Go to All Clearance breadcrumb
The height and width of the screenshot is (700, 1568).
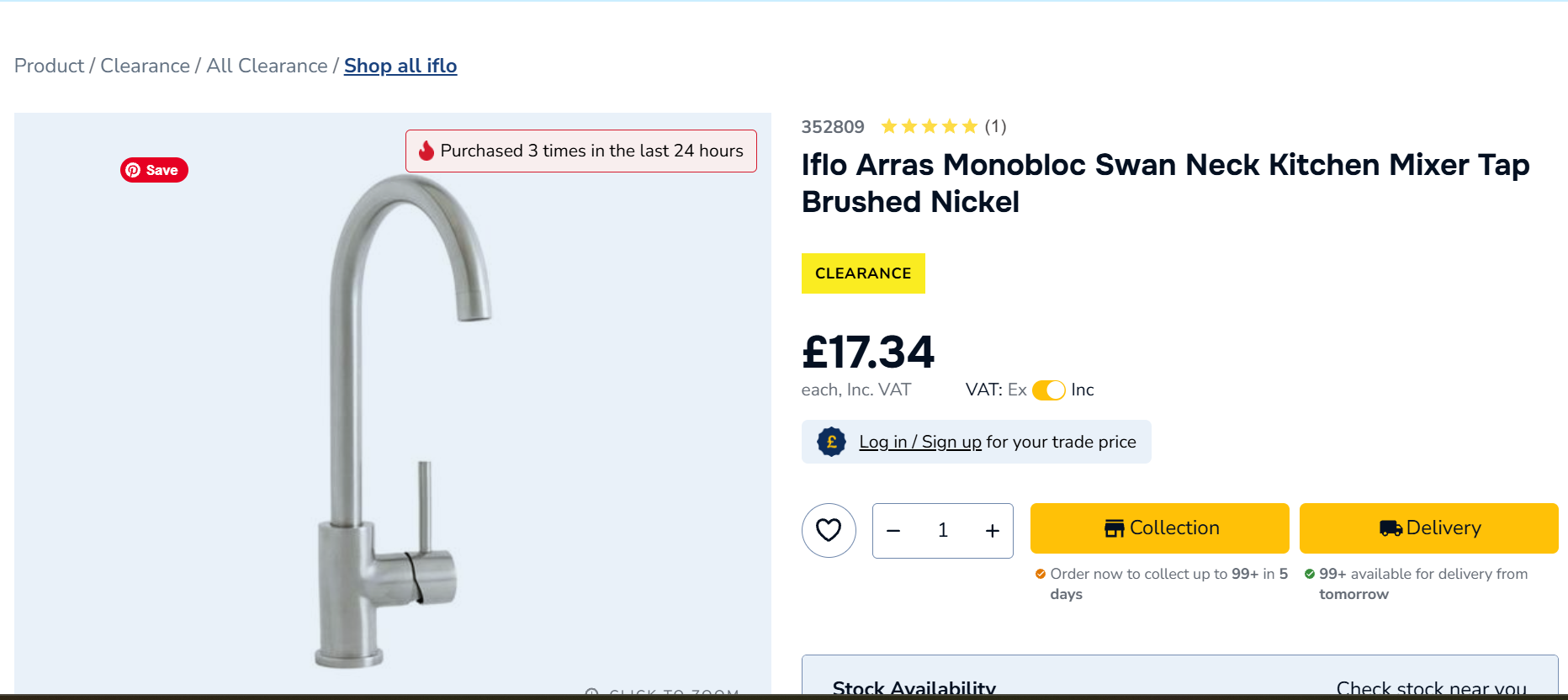click(267, 66)
